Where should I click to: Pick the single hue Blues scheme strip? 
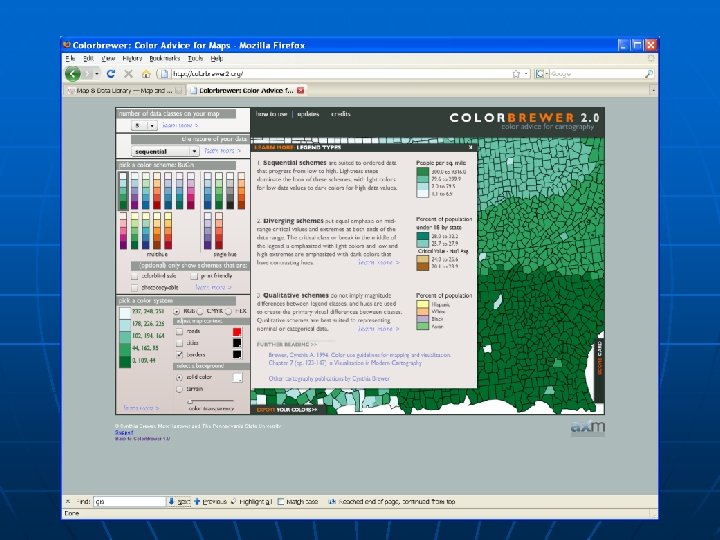[x=208, y=191]
